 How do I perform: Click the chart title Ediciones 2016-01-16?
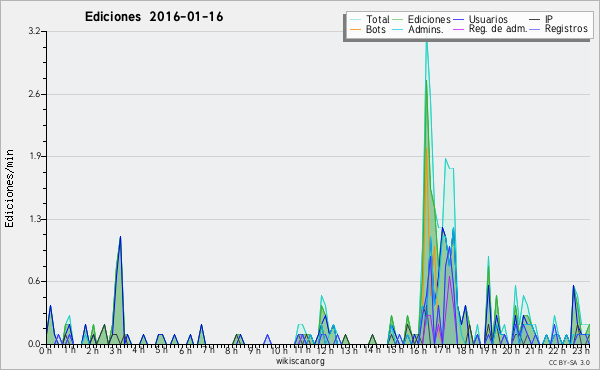(154, 17)
